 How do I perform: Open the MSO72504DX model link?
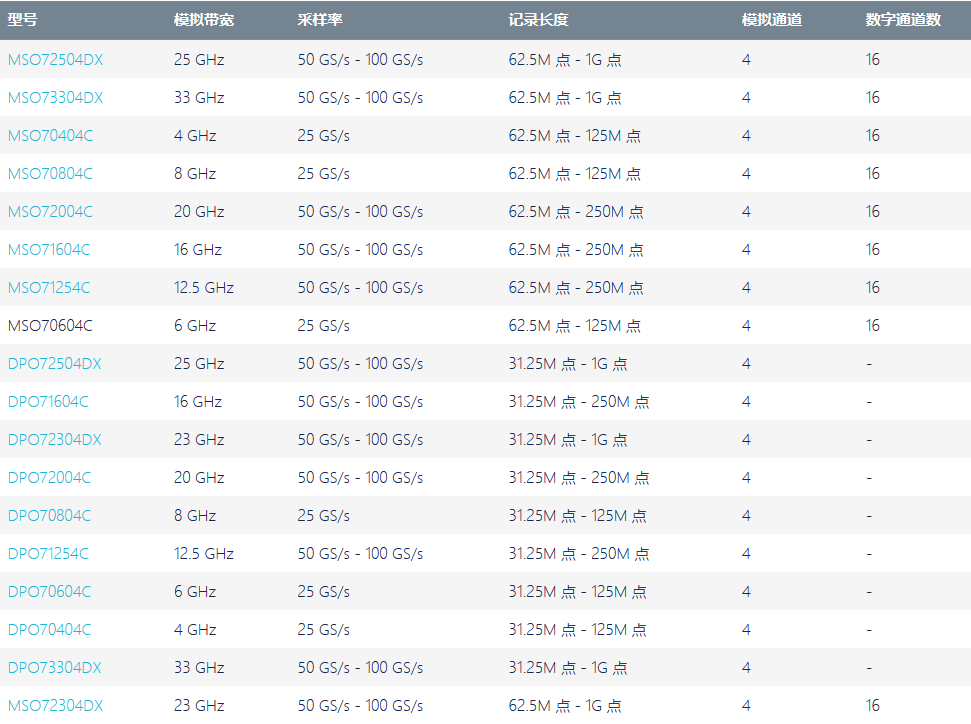[55, 59]
